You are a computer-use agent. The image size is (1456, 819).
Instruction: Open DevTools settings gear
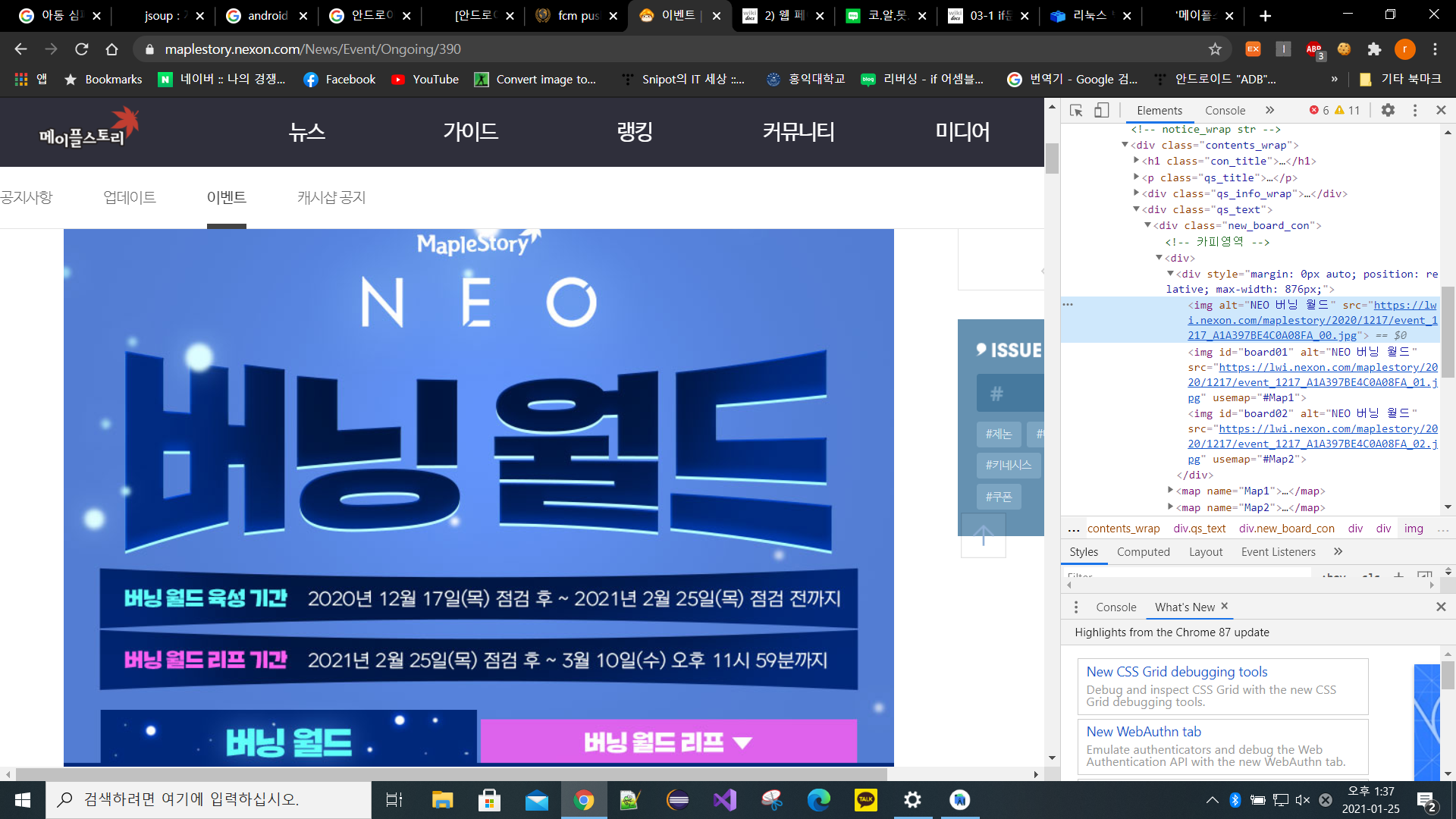(x=1388, y=111)
